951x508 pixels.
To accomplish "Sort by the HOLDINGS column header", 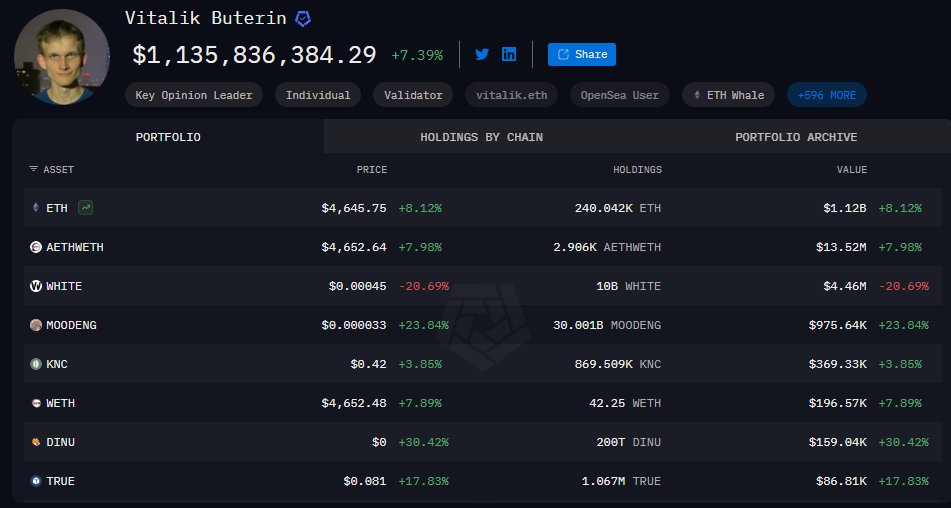I will (x=637, y=170).
